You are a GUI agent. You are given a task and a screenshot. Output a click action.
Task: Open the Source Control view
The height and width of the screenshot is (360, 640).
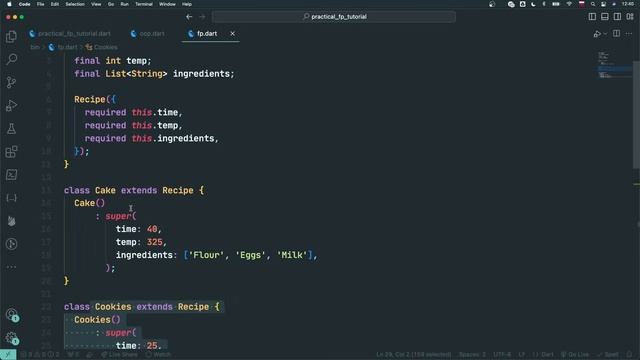11,82
